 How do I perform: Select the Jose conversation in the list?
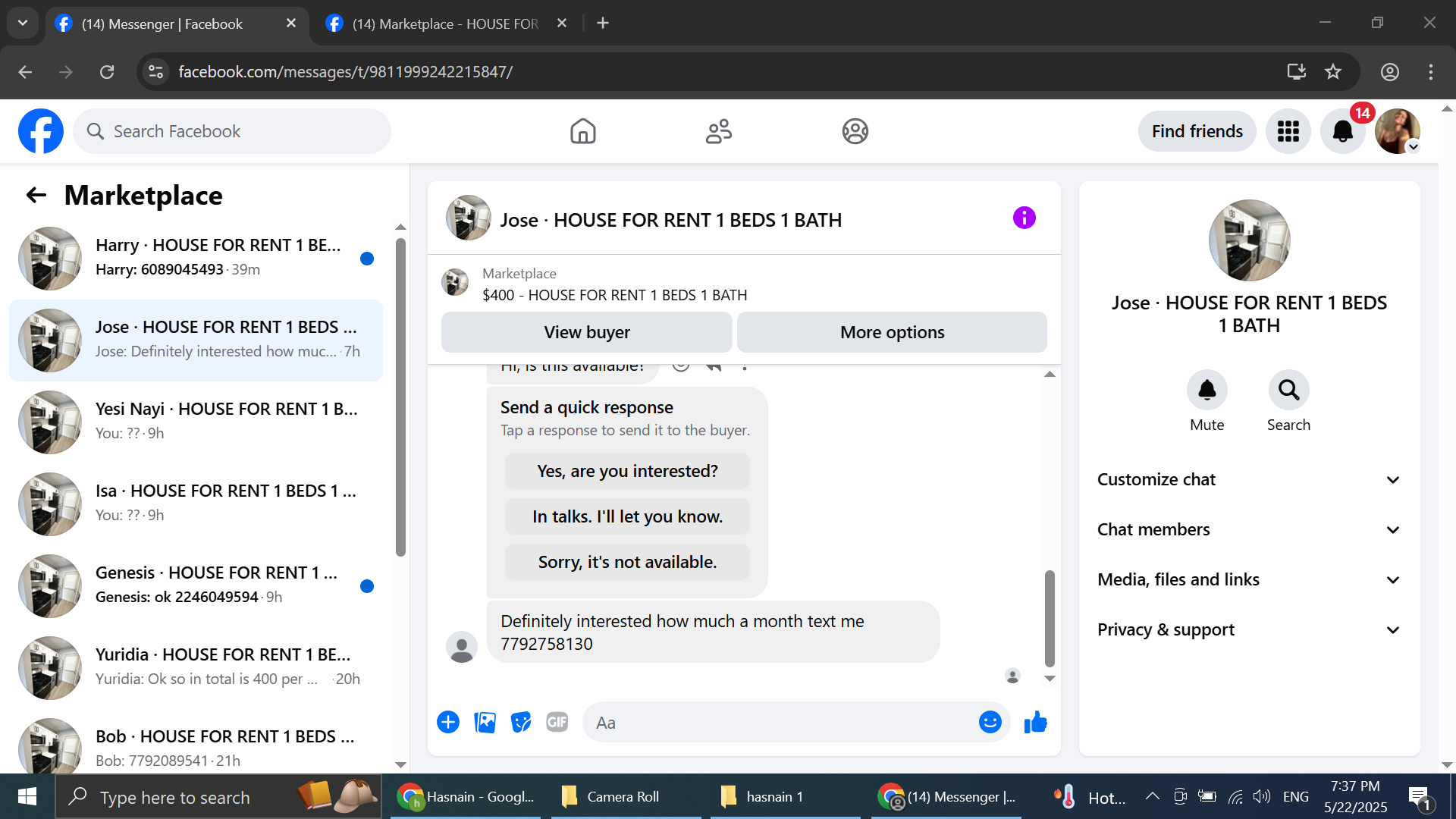[x=196, y=340]
